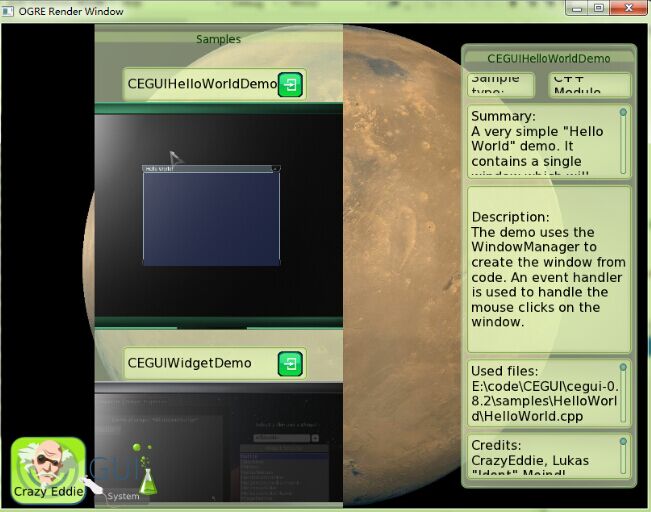Viewport: 651px width, 512px height.
Task: Click the Samples header title
Action: pyautogui.click(x=218, y=39)
